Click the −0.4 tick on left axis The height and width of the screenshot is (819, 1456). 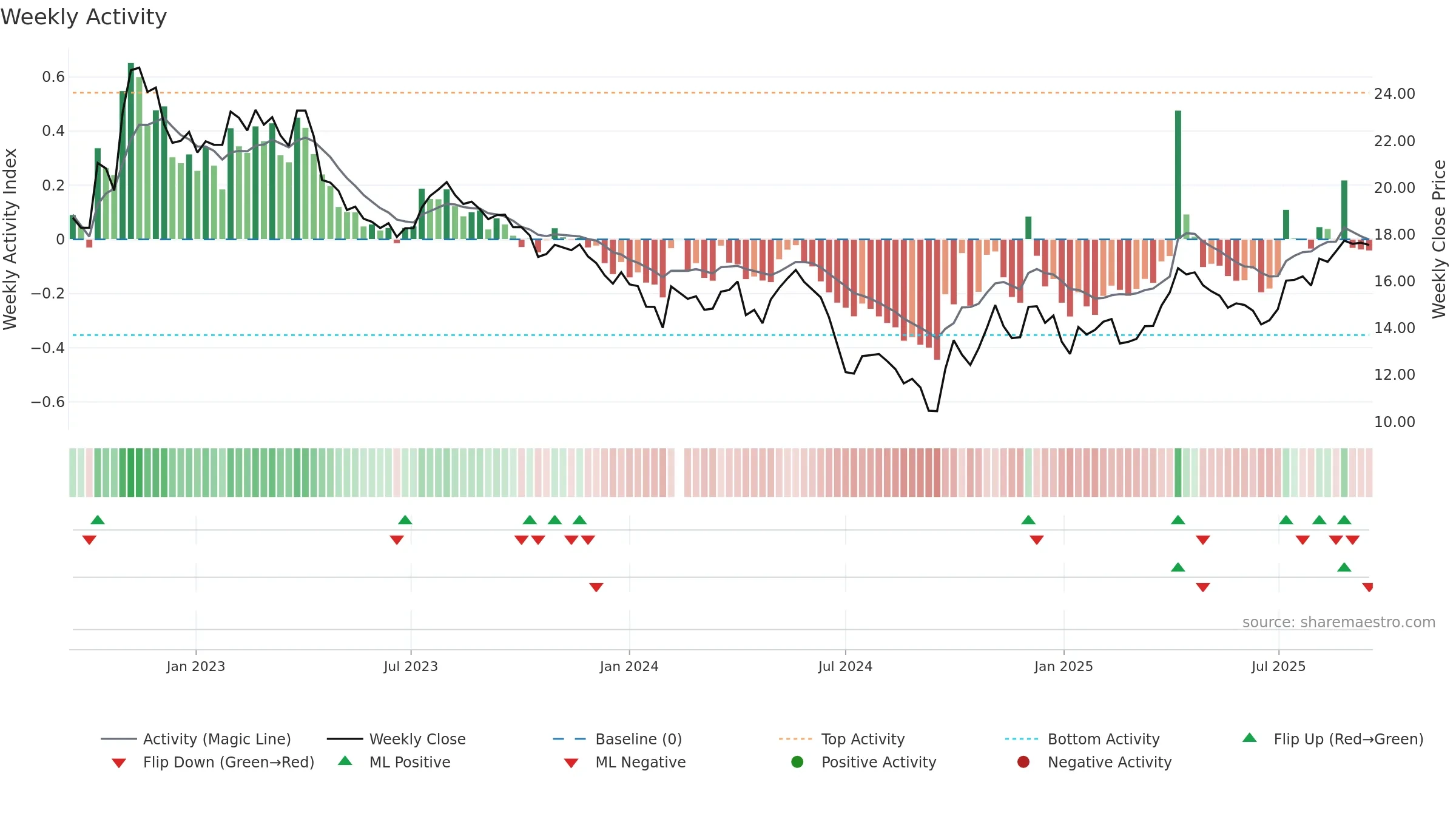point(48,348)
